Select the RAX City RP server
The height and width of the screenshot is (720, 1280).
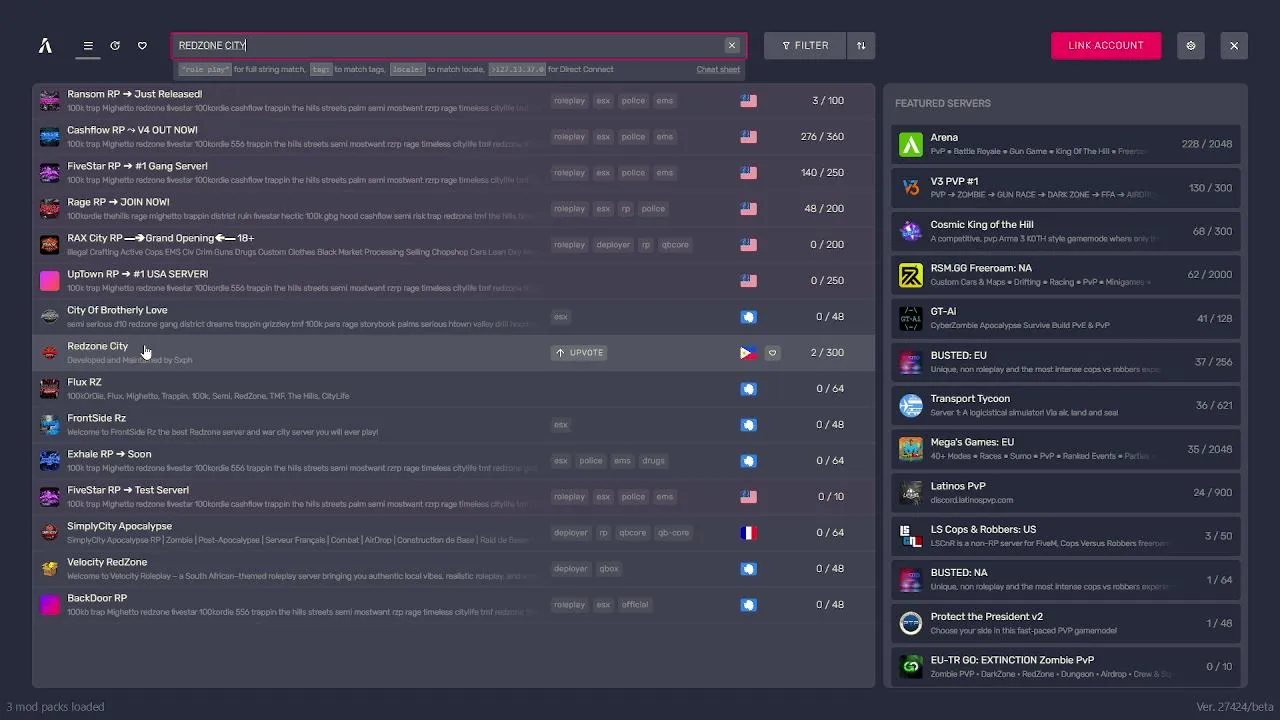(x=454, y=244)
